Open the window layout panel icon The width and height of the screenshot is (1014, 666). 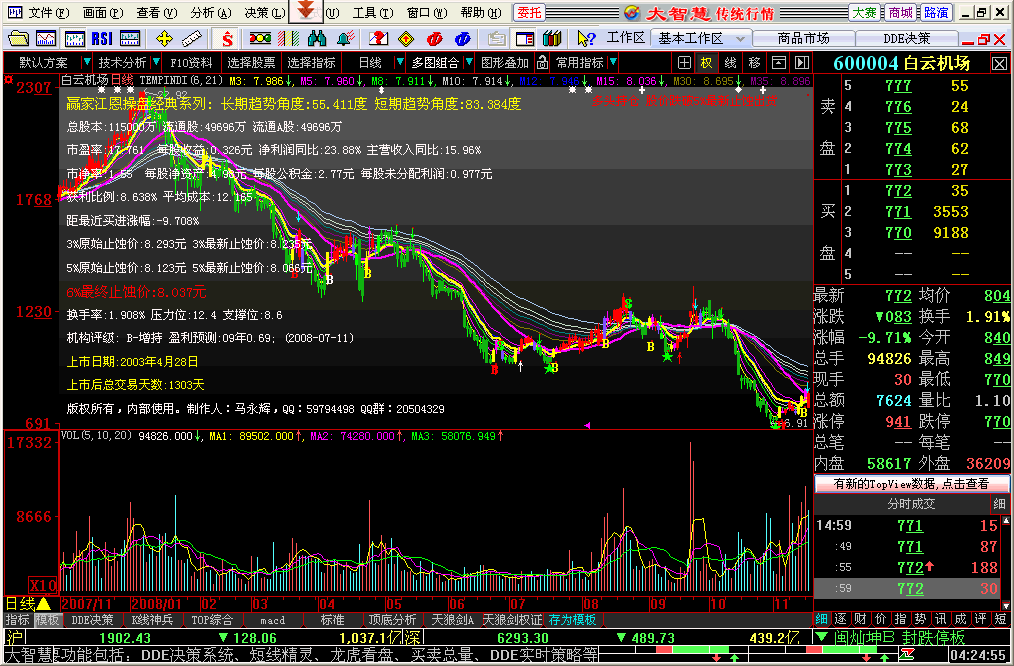[x=524, y=38]
